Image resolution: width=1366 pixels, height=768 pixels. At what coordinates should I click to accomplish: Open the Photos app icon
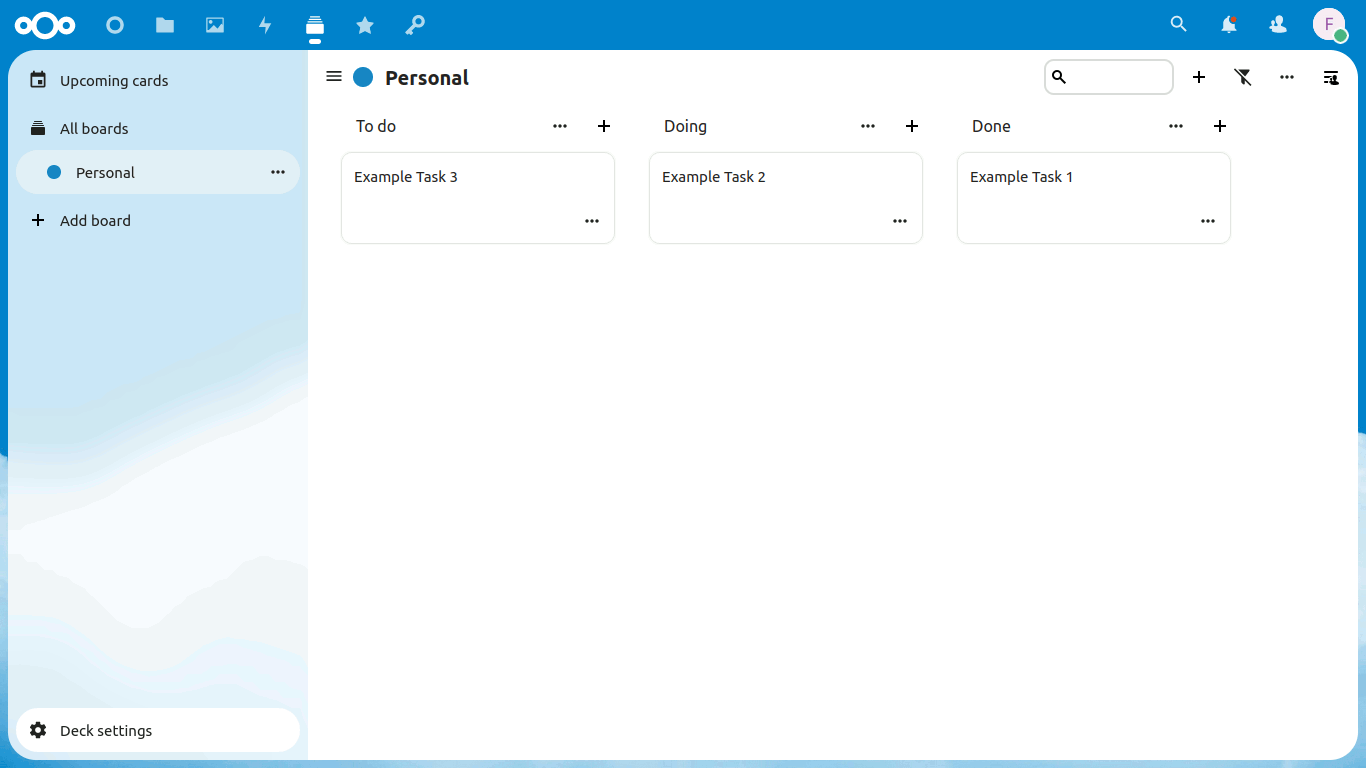(x=215, y=25)
